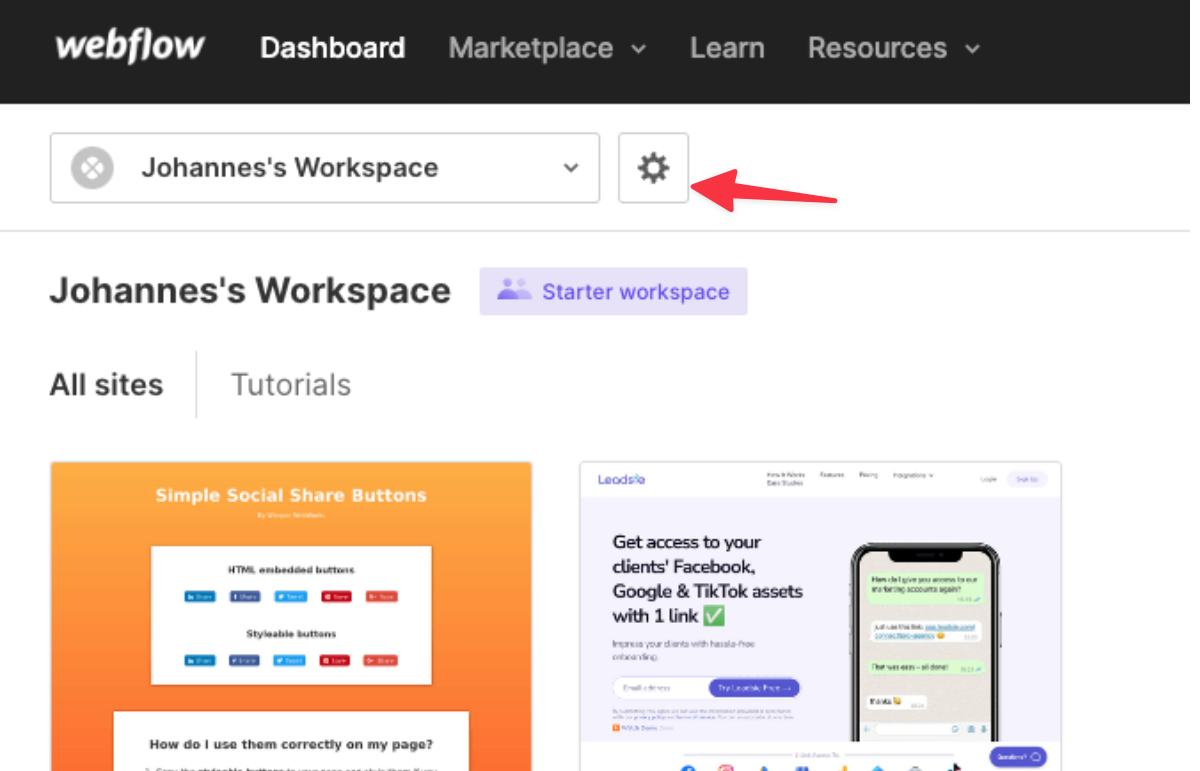Click the LinkedIn icon on the Share button
Image resolution: width=1200 pixels, height=771 pixels.
pos(190,596)
